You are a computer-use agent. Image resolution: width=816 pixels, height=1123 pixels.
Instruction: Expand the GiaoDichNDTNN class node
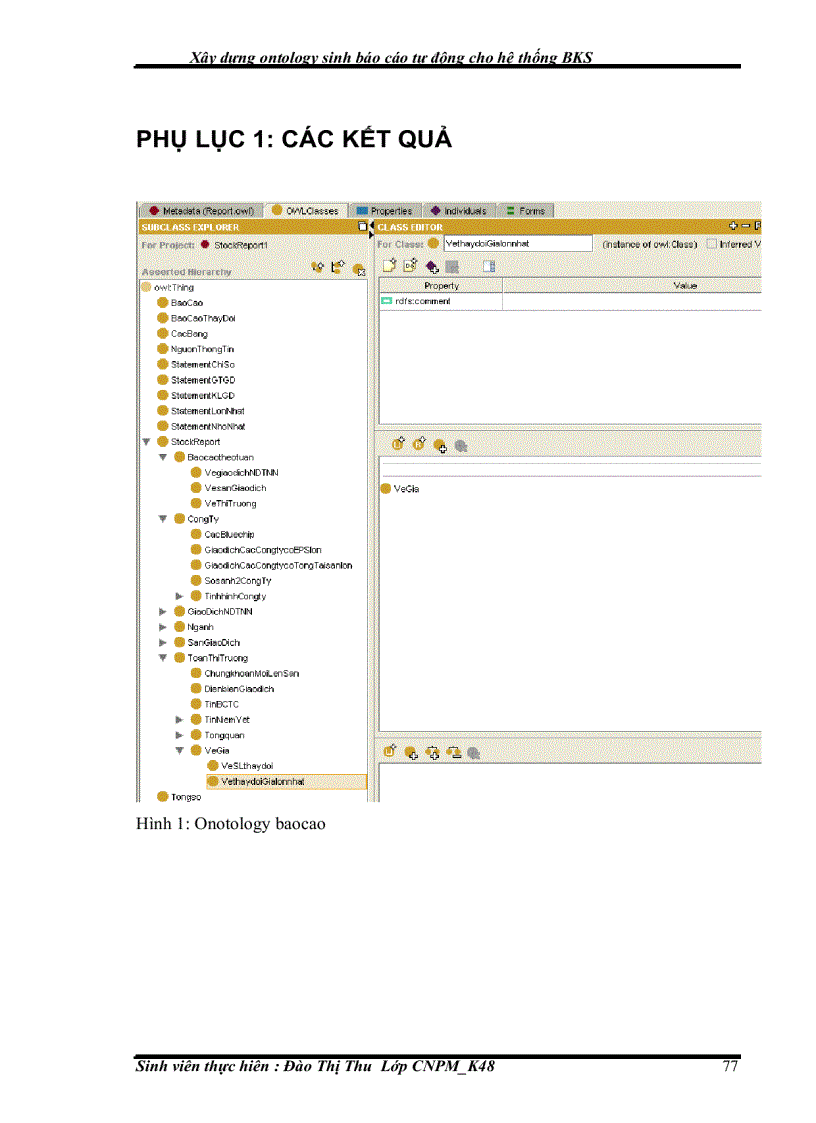point(163,611)
